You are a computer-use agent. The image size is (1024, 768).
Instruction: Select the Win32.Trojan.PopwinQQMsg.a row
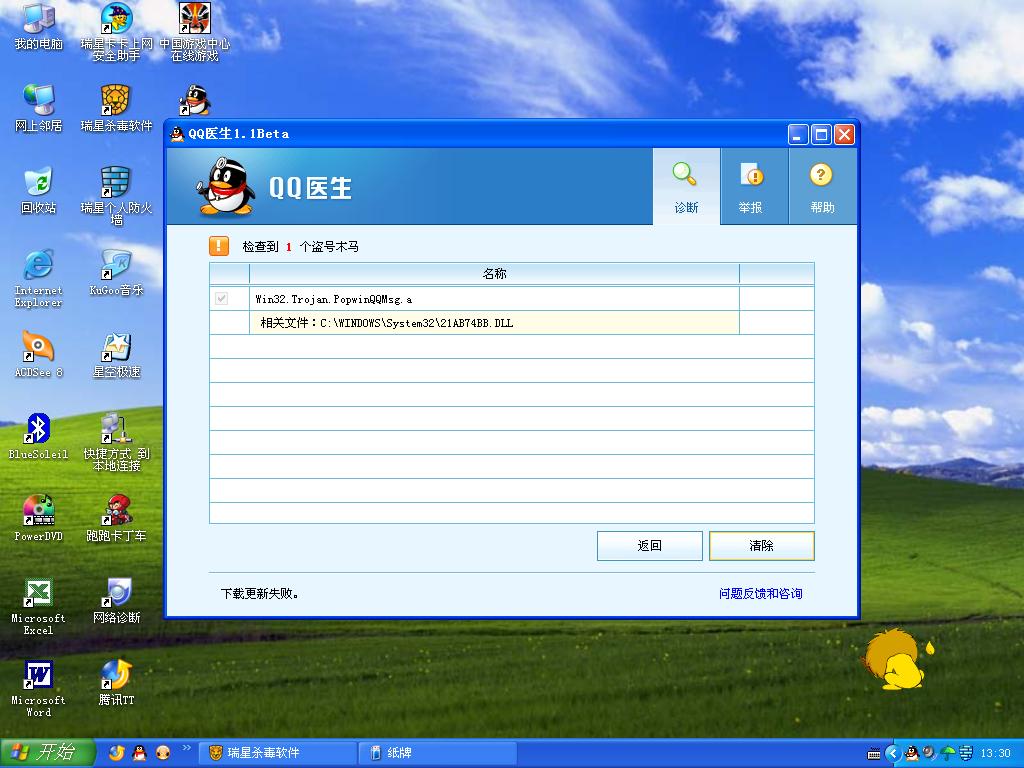(x=512, y=299)
